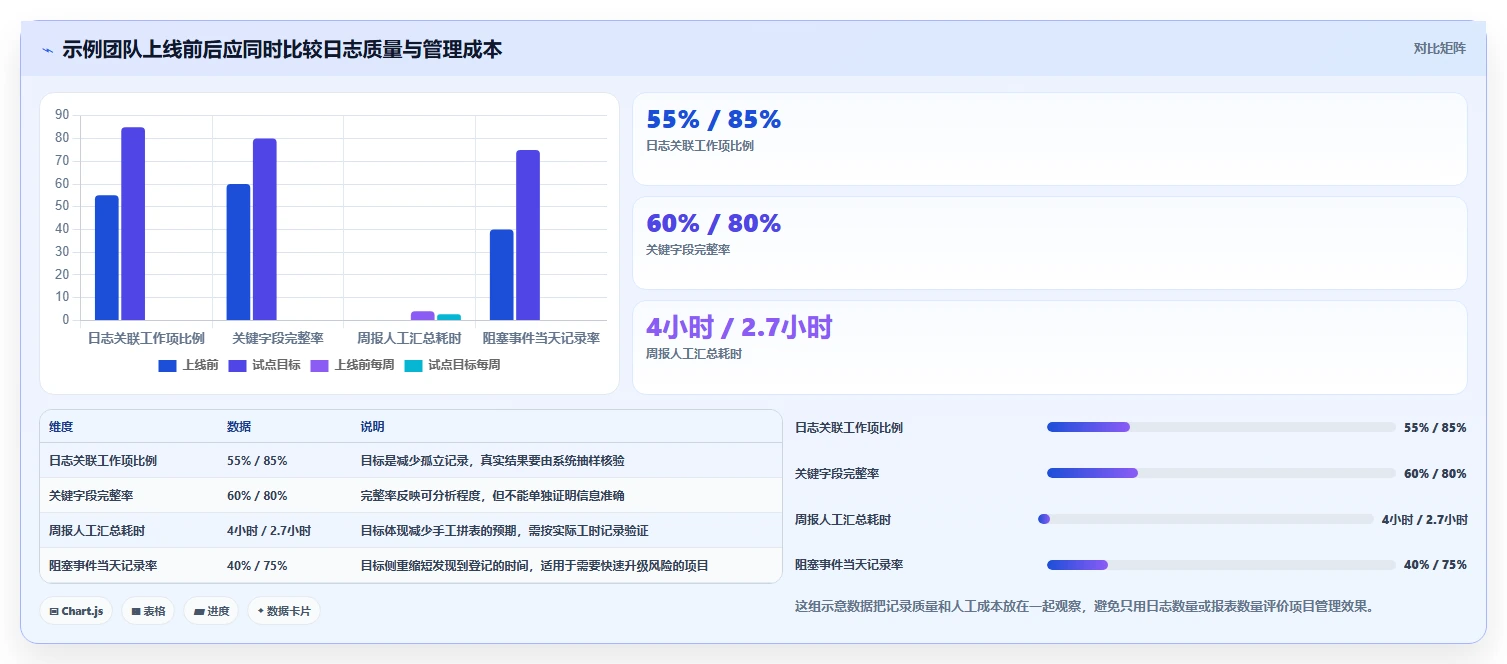Click the small cyan bar in 周报人工汇总耗时
1507x664 pixels.
point(449,317)
